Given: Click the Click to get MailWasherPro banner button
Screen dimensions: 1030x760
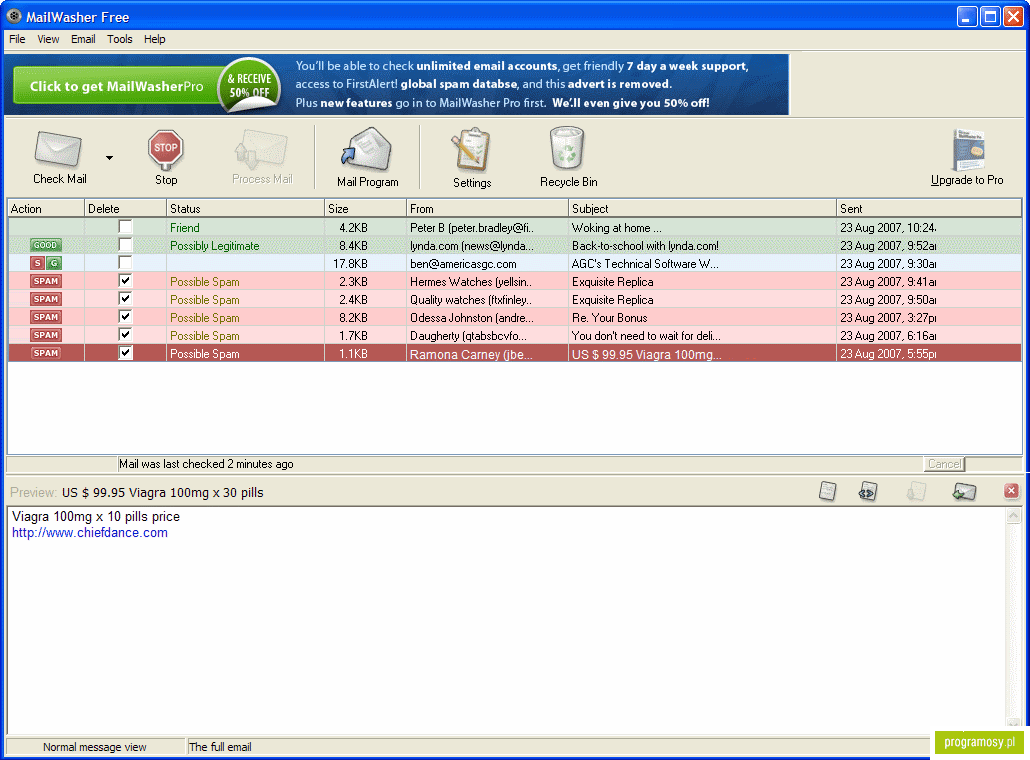Looking at the screenshot, I should (116, 86).
